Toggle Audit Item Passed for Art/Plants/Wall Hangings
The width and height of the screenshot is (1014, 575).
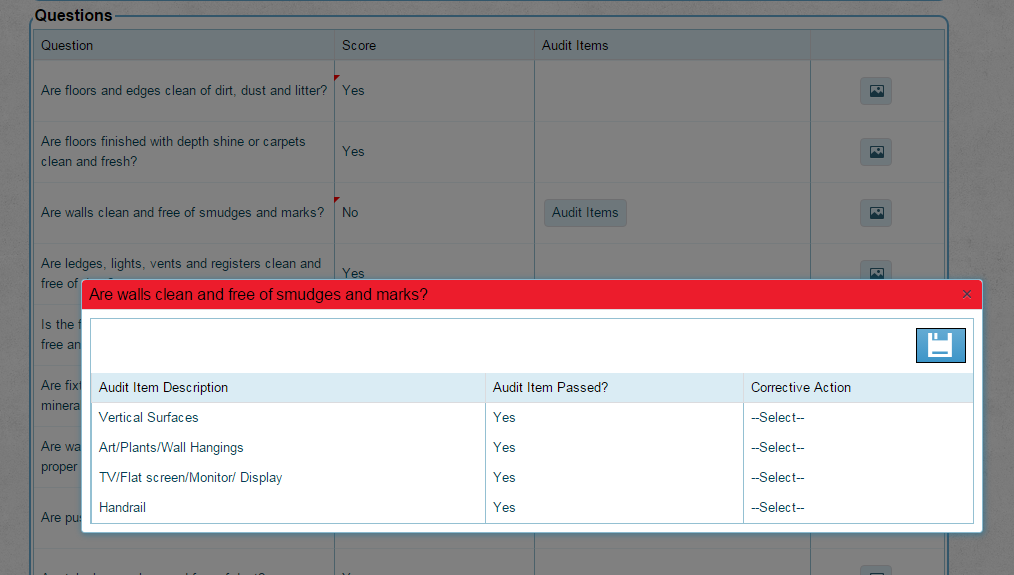504,448
